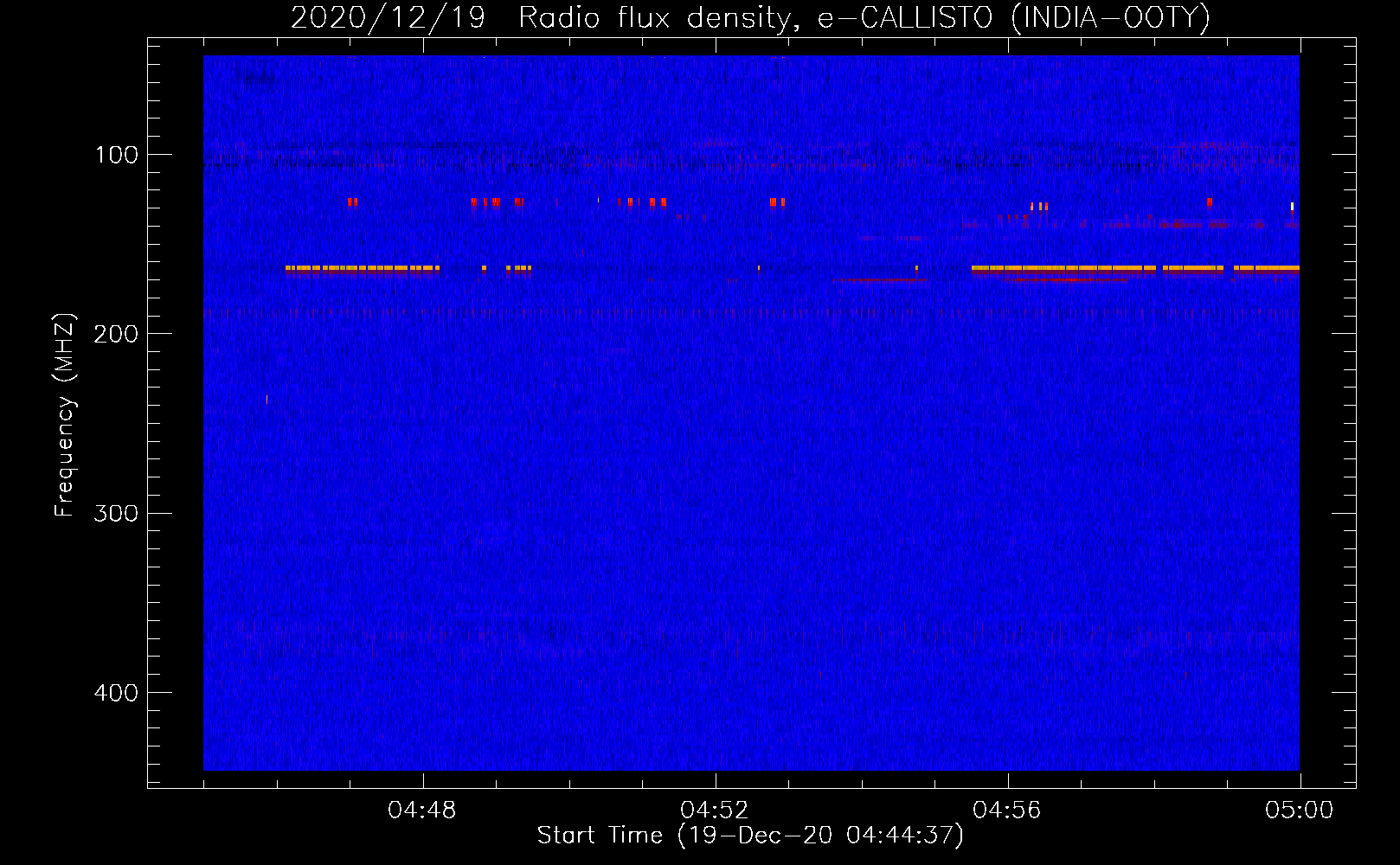The height and width of the screenshot is (865, 1400).
Task: Click the 200 frequency tick label
Action: tap(117, 334)
